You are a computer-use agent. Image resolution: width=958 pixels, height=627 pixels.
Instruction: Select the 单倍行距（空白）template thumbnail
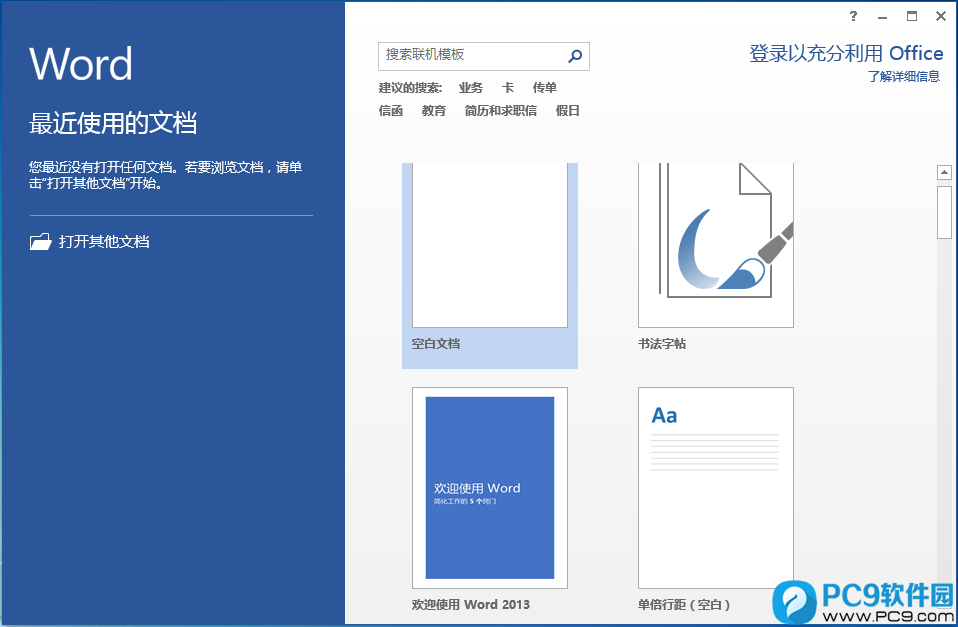coord(716,488)
